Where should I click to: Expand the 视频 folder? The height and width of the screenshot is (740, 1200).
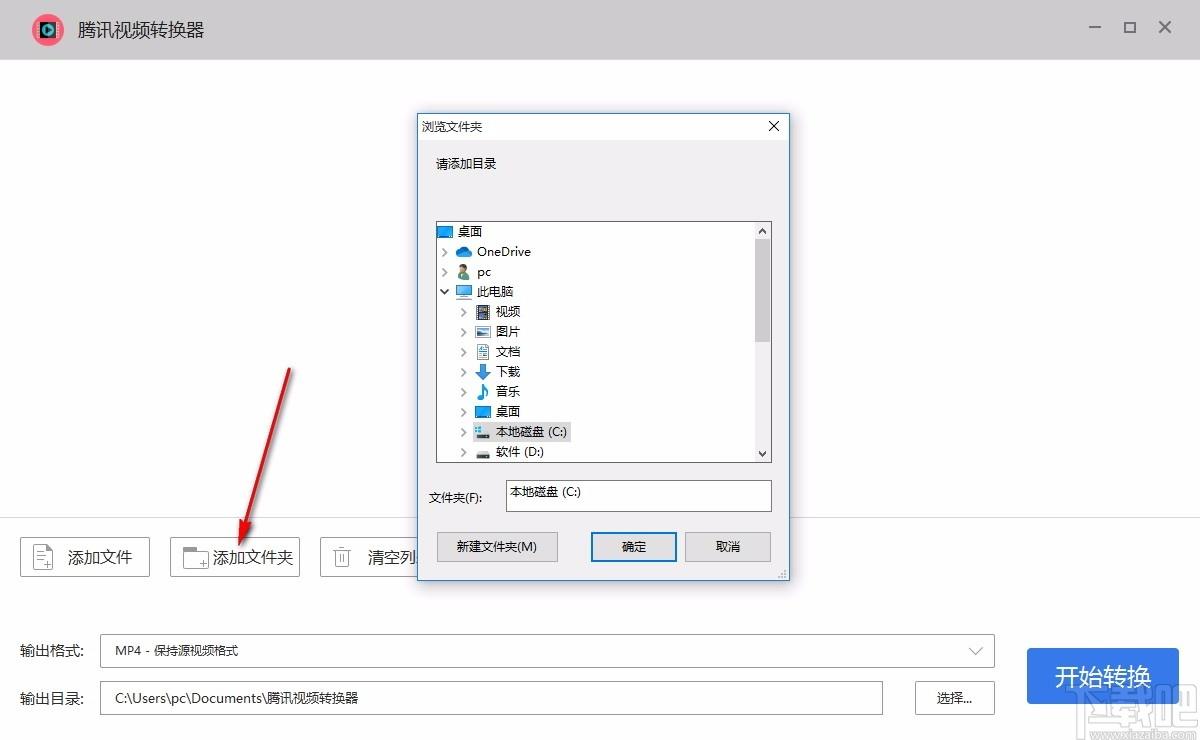pyautogui.click(x=464, y=312)
